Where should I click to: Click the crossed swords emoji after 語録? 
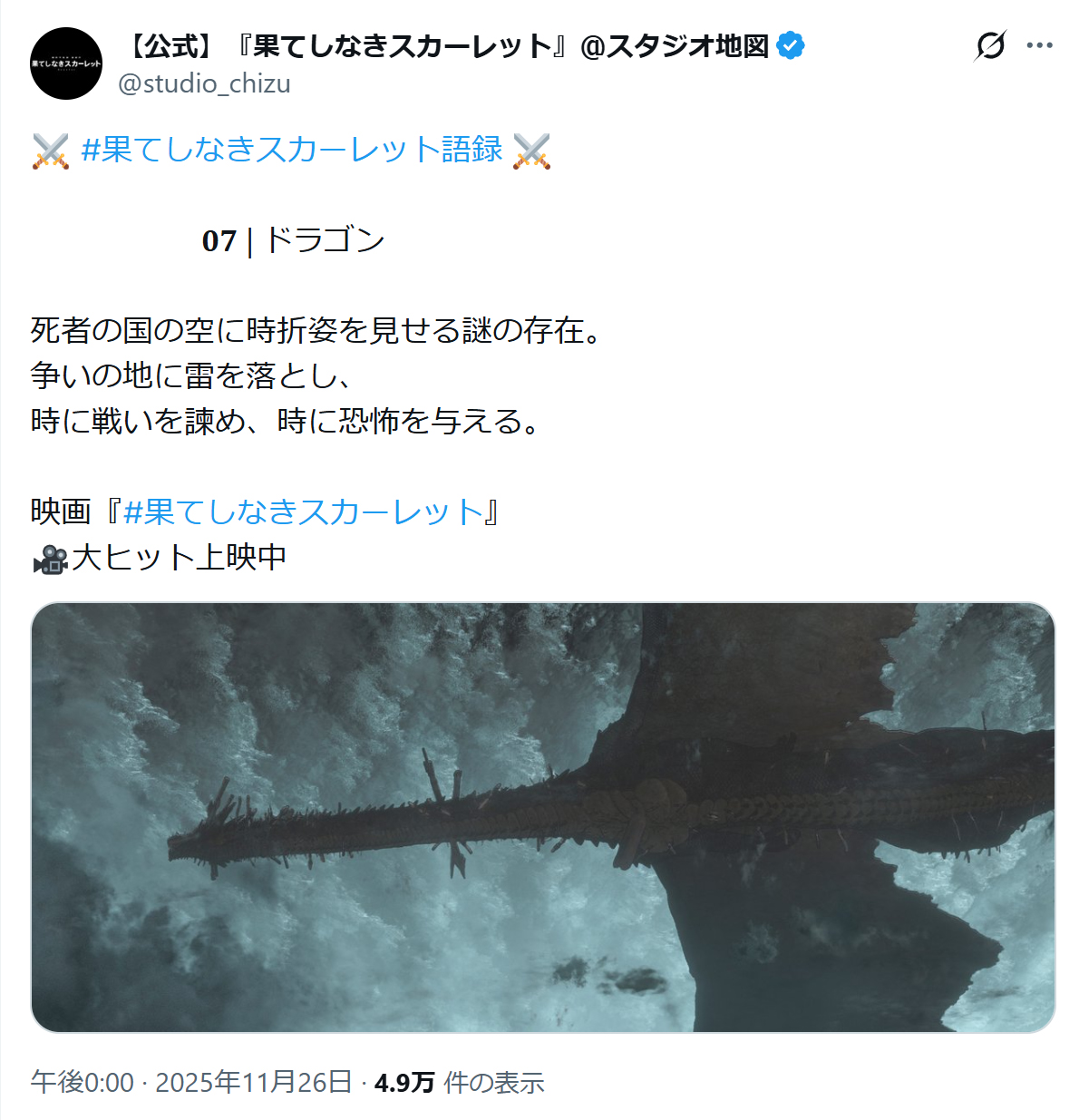point(531,151)
